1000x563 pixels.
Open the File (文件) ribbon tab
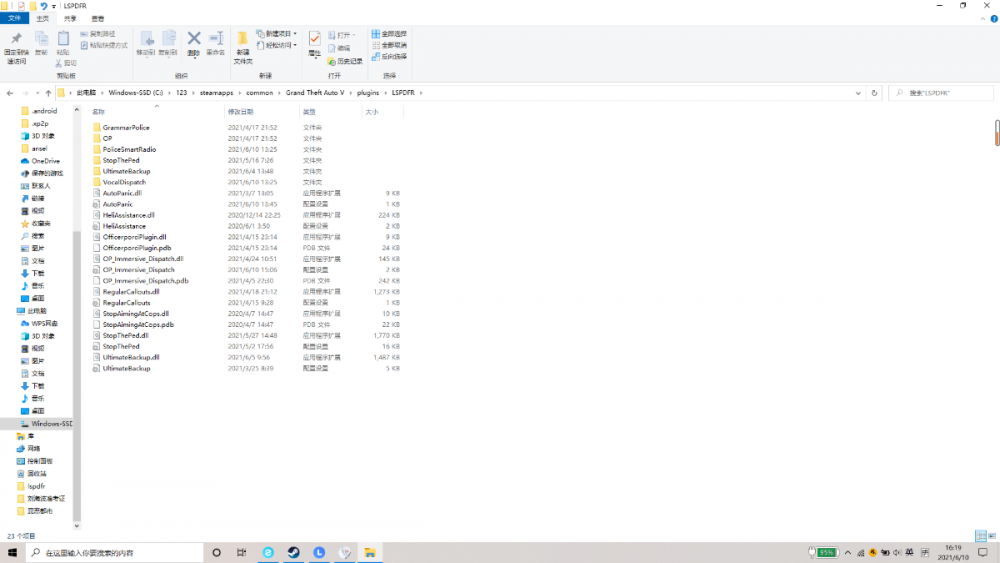point(14,18)
